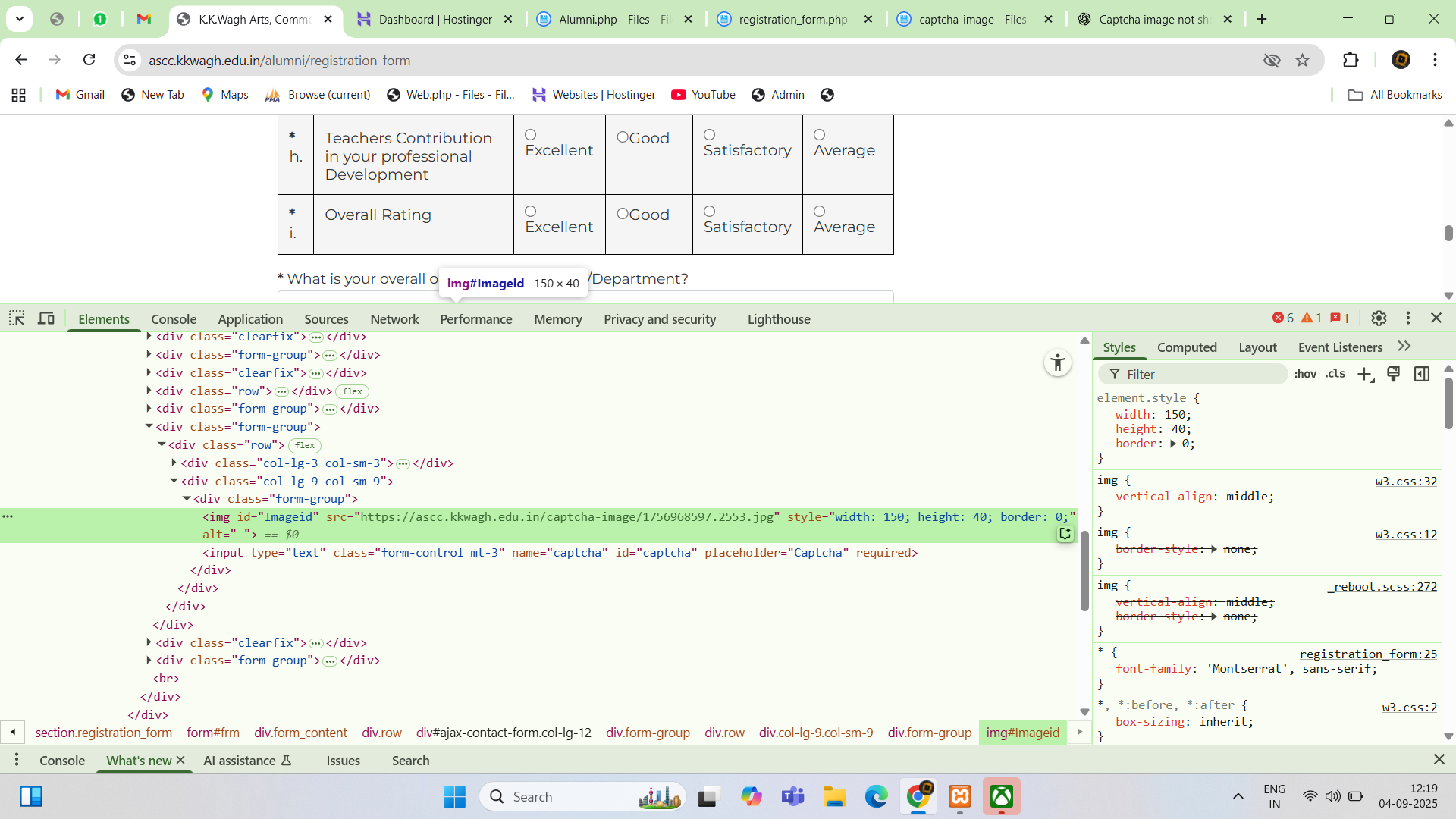The width and height of the screenshot is (1456, 819).
Task: Open the apps grid in bookmarks bar
Action: tap(19, 95)
